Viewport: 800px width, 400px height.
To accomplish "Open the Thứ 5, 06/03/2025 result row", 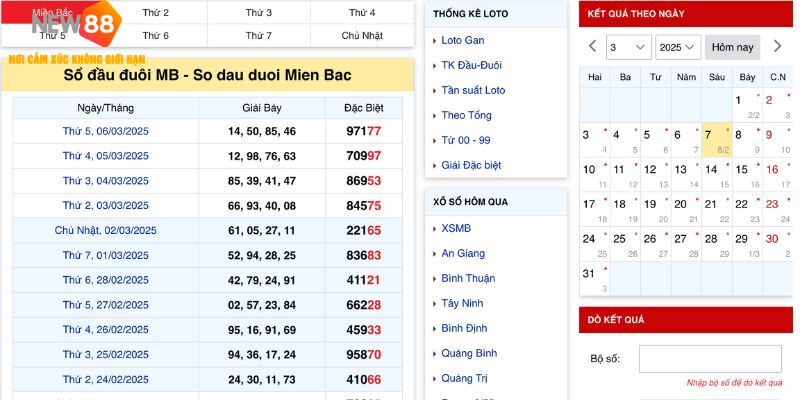I will click(105, 131).
